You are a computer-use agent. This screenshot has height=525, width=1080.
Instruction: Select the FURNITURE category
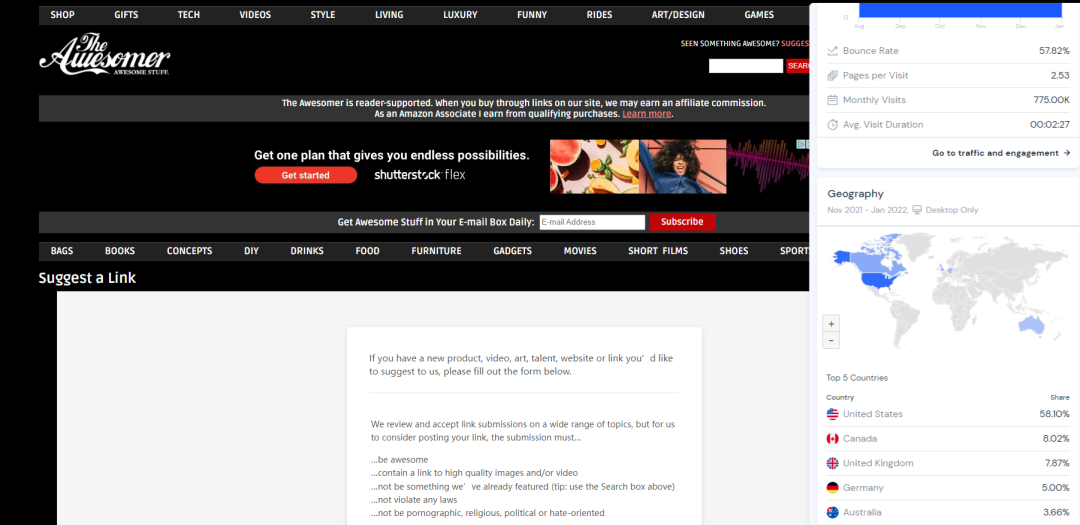coord(437,251)
